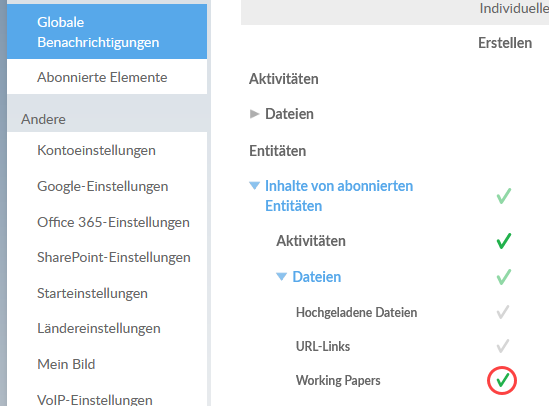Image resolution: width=549 pixels, height=406 pixels.
Task: Click URL-Links label
Action: coord(323,346)
